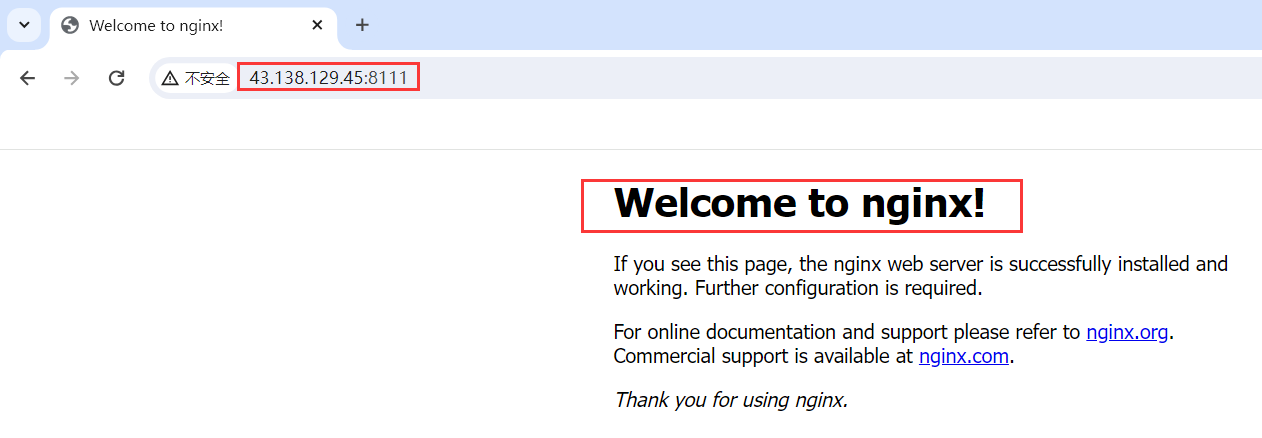Close the 'Welcome to nginx!' tab
The height and width of the screenshot is (438, 1262).
click(x=317, y=25)
